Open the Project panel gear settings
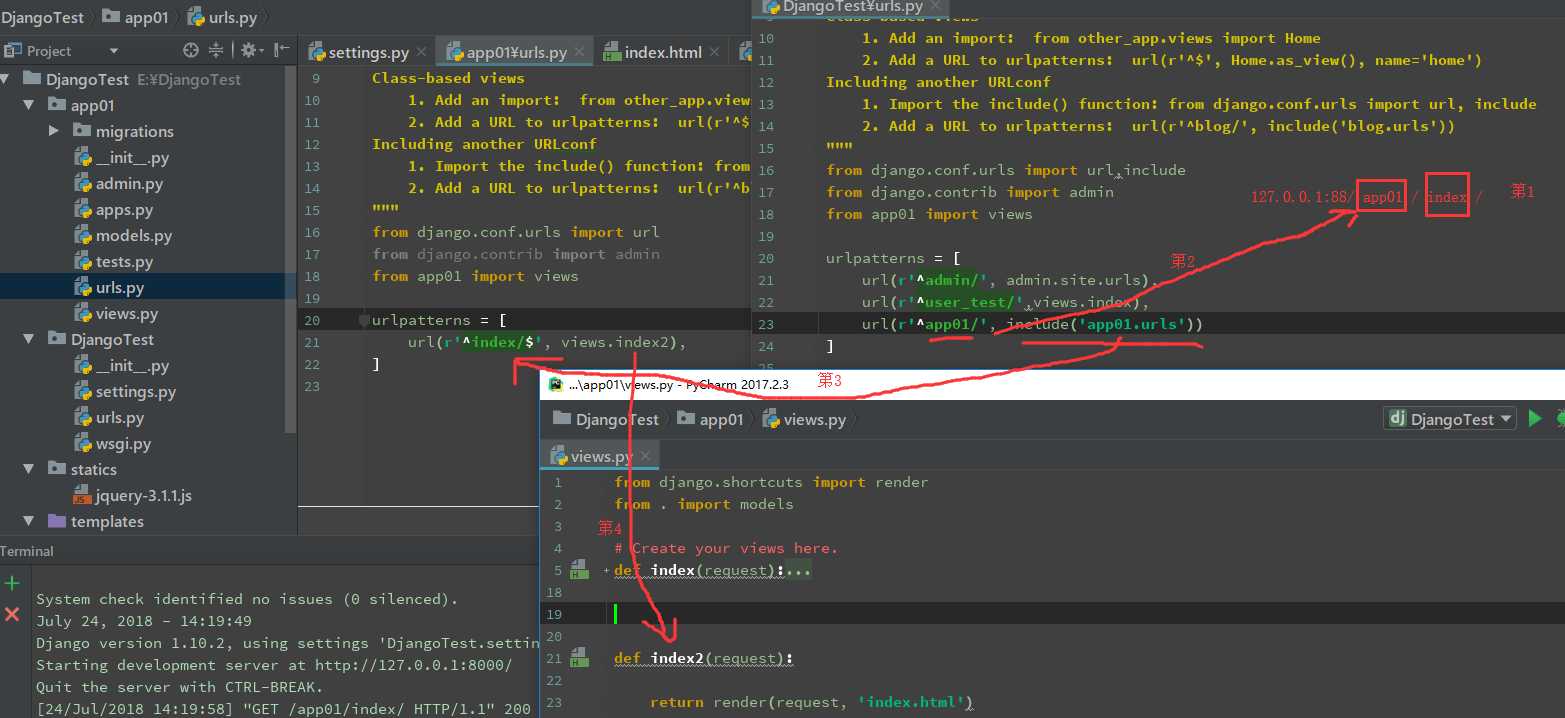The image size is (1565, 718). point(249,50)
